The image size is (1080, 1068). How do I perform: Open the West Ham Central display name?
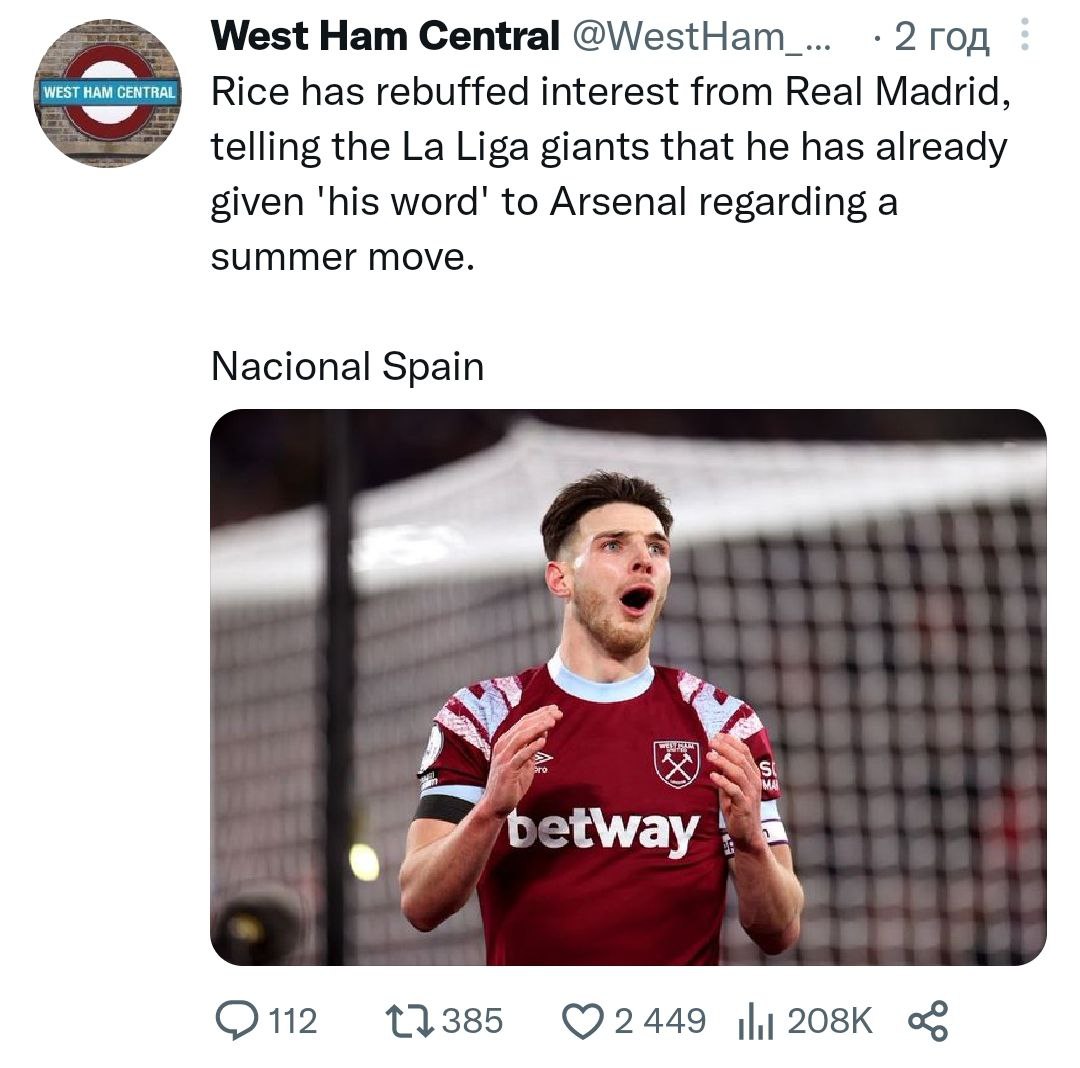(385, 38)
